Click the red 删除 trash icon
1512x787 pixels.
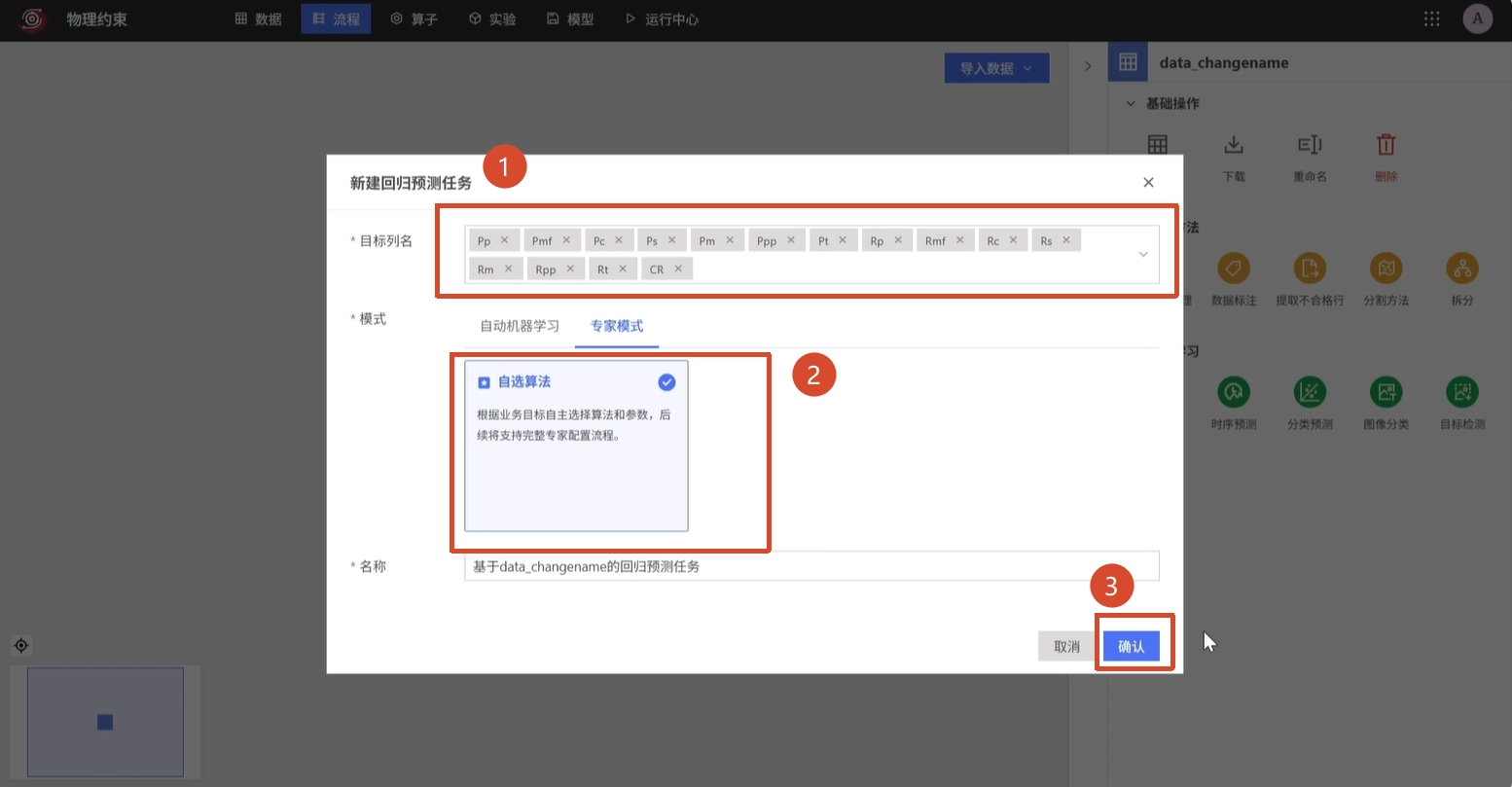tap(1386, 145)
